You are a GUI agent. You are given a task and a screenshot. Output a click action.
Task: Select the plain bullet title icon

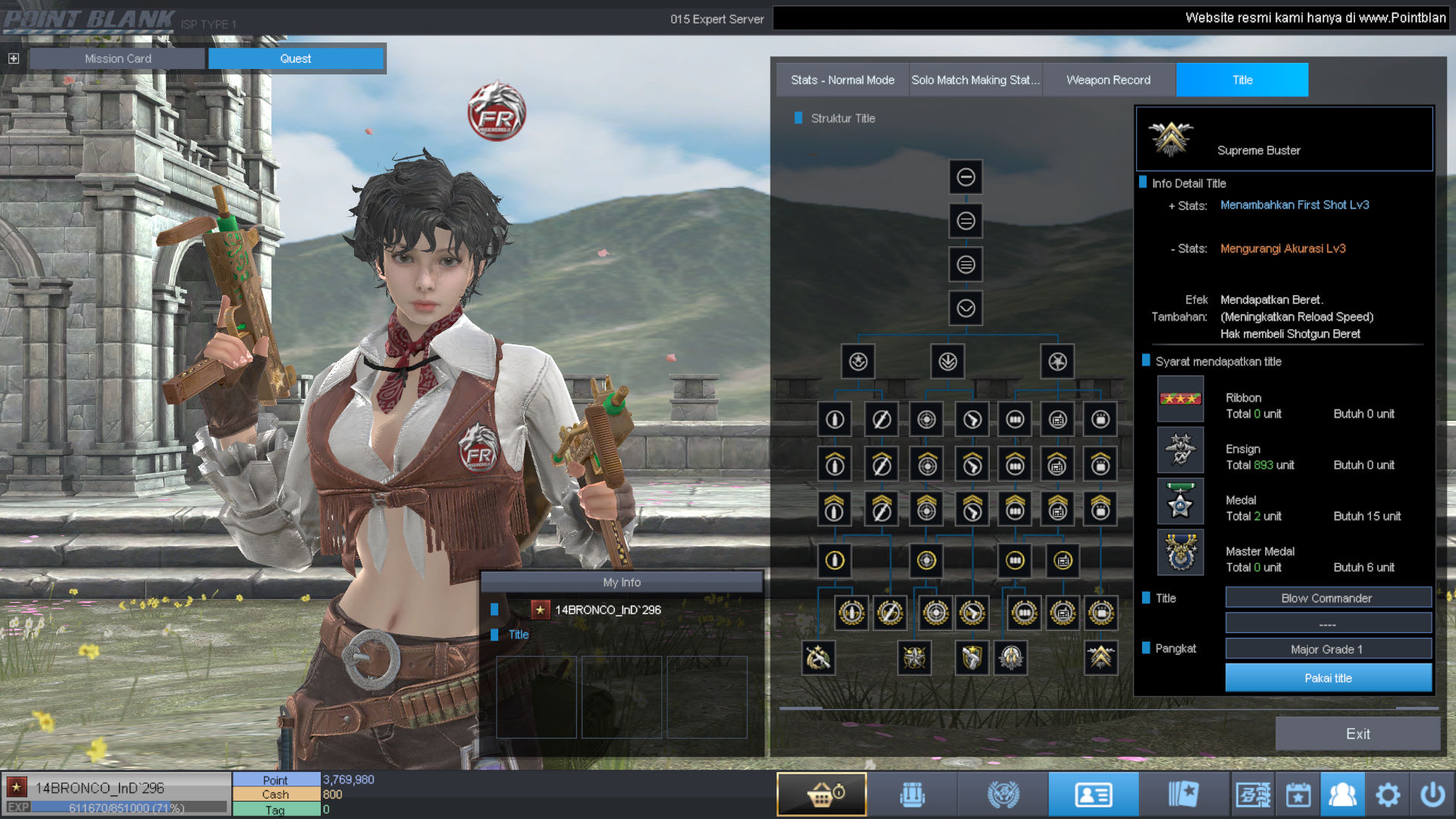834,419
